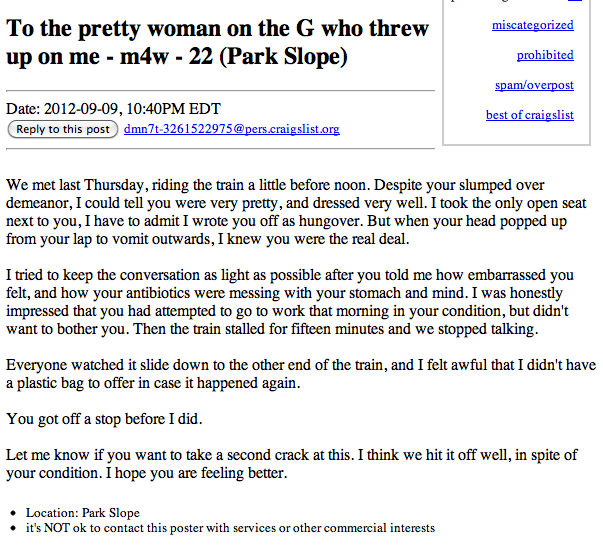603x546 pixels.
Task: Click the line 'You got off a stop'
Action: (x=104, y=419)
